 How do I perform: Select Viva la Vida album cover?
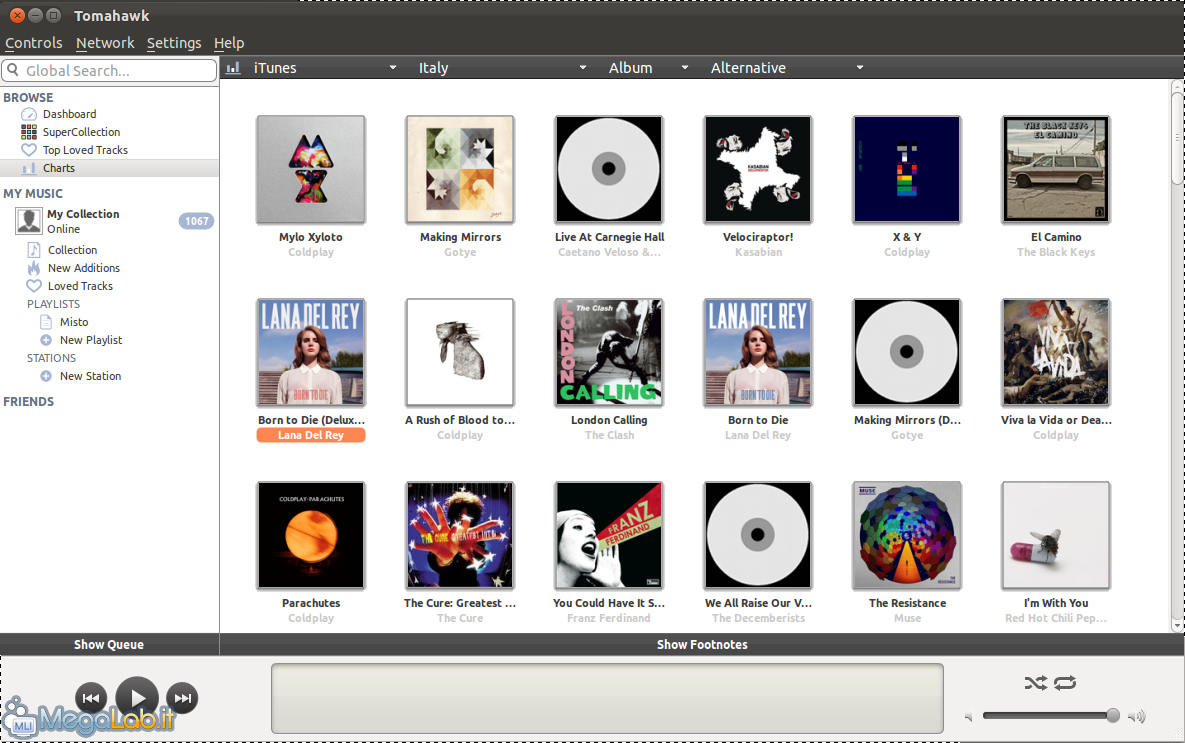(1056, 352)
